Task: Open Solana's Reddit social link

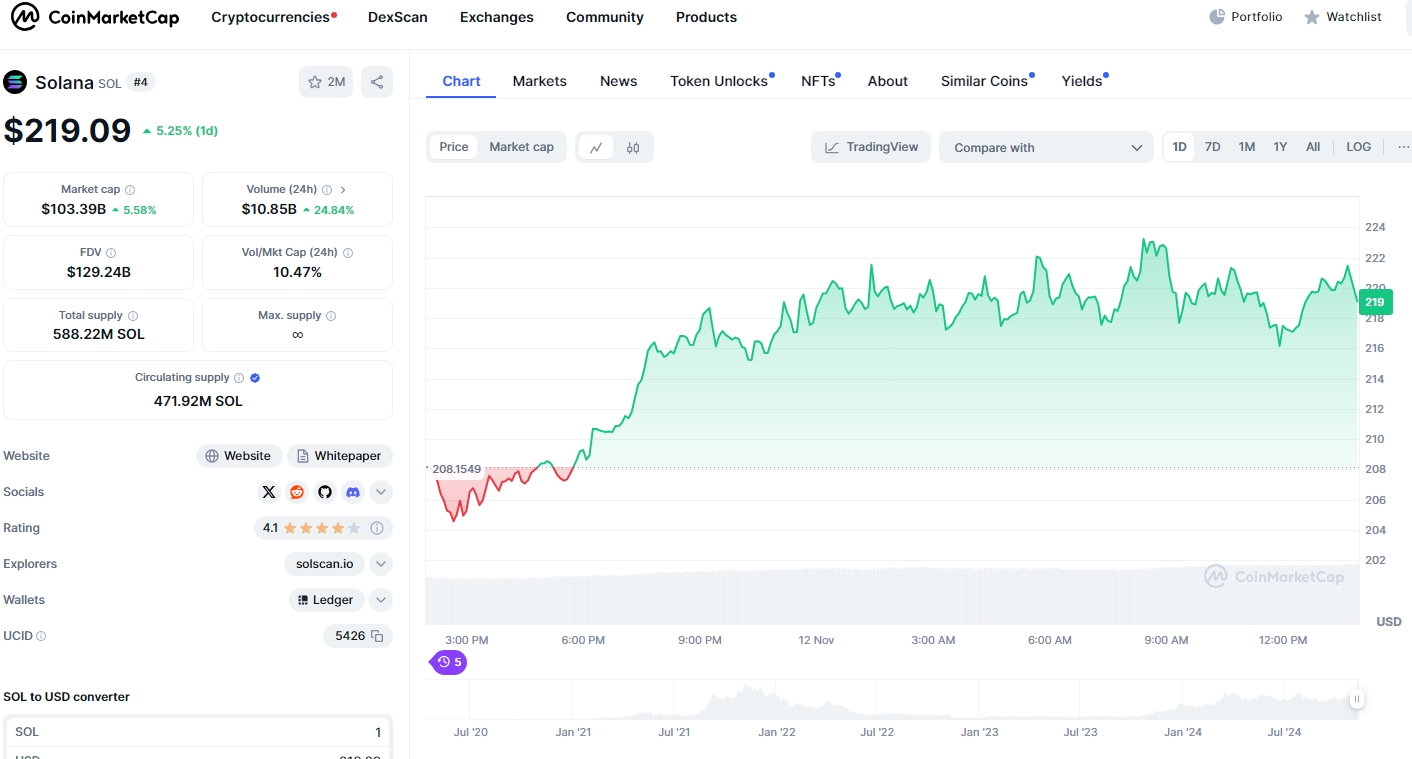Action: pyautogui.click(x=297, y=492)
